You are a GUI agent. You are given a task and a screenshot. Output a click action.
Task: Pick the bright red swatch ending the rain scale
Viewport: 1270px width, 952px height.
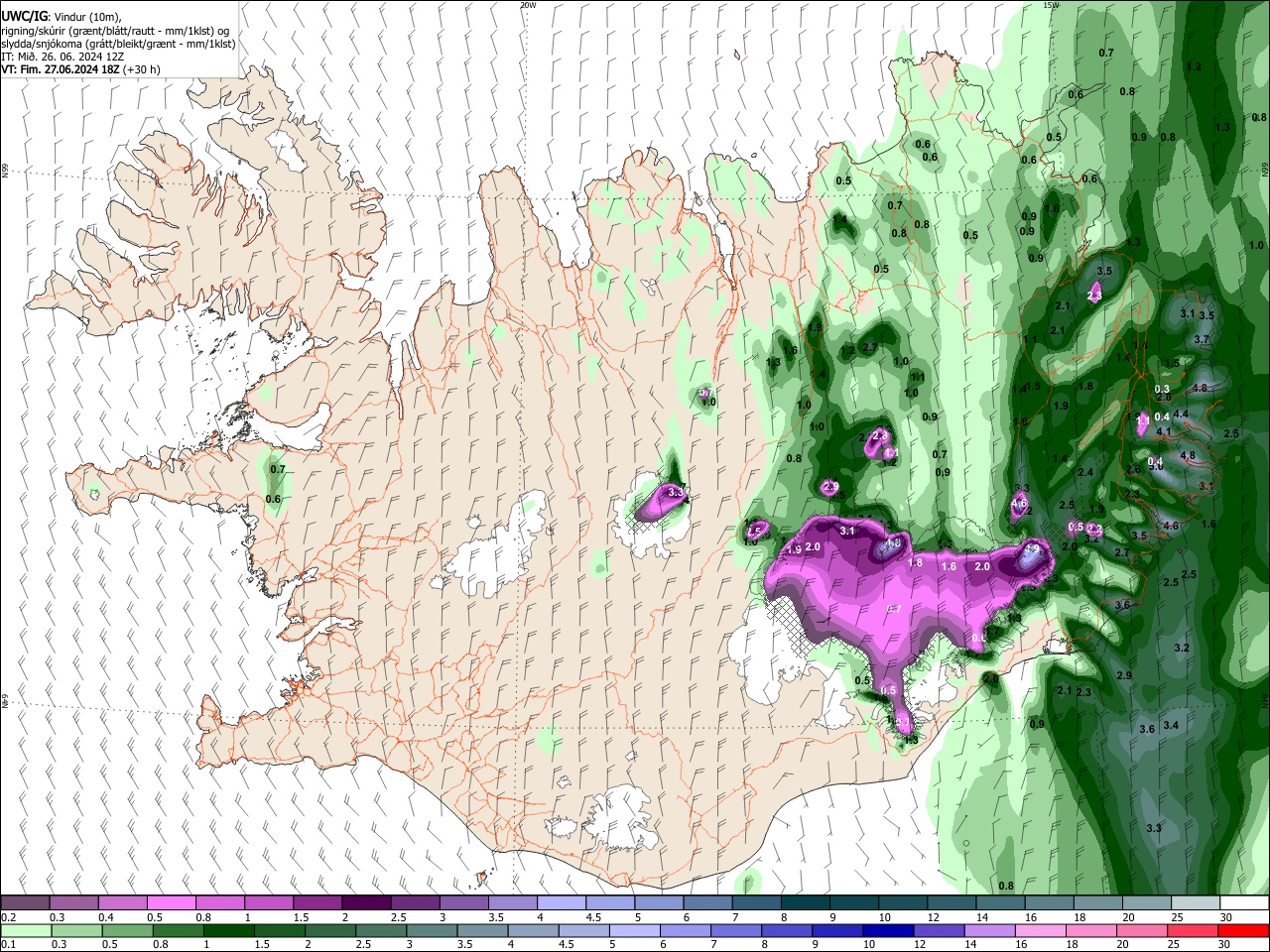[1244, 930]
